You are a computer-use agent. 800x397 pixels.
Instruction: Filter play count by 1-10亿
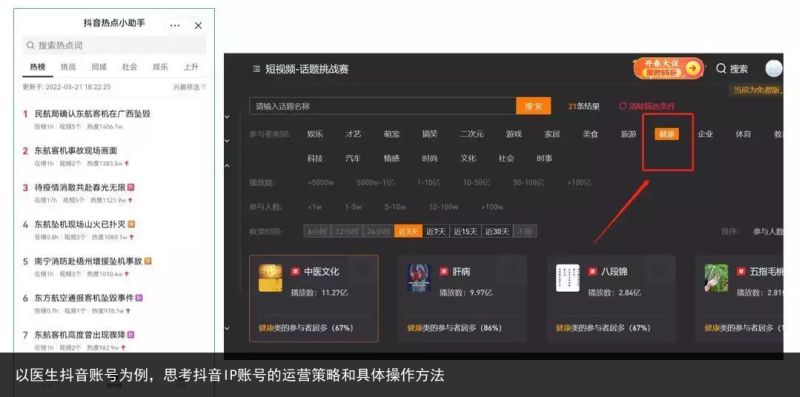429,182
